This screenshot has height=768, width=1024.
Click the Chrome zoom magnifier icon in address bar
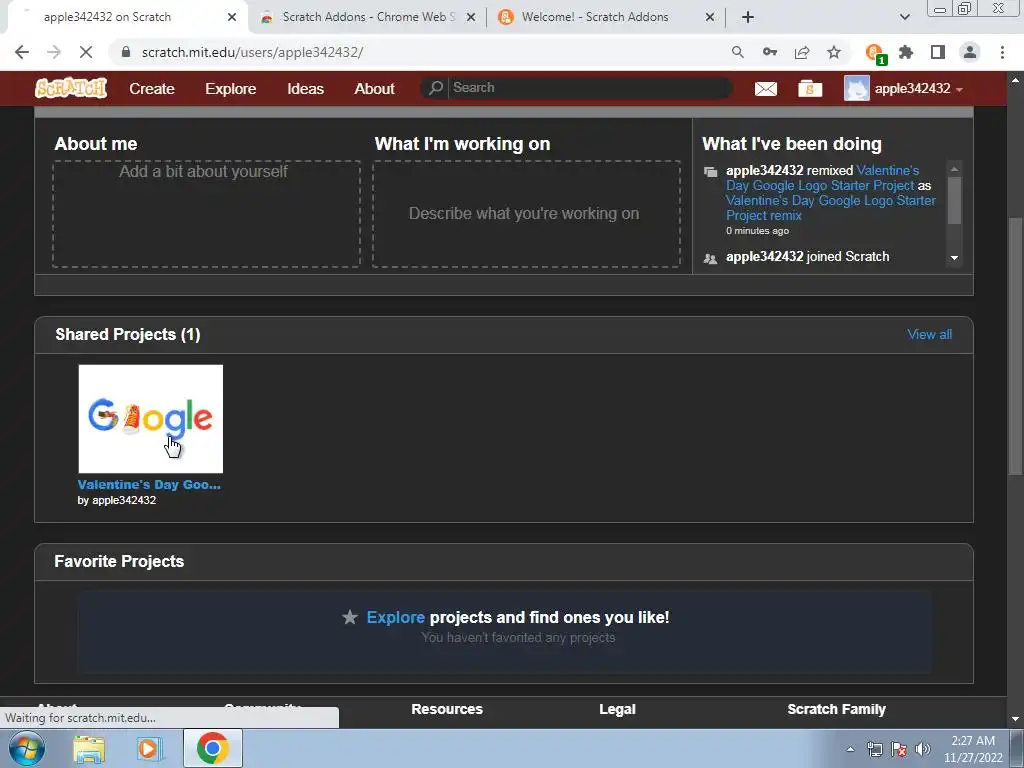tap(737, 52)
